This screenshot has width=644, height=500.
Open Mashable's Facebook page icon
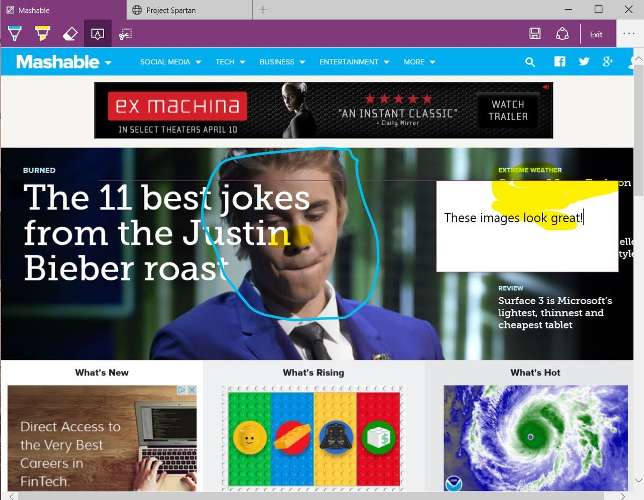[559, 62]
